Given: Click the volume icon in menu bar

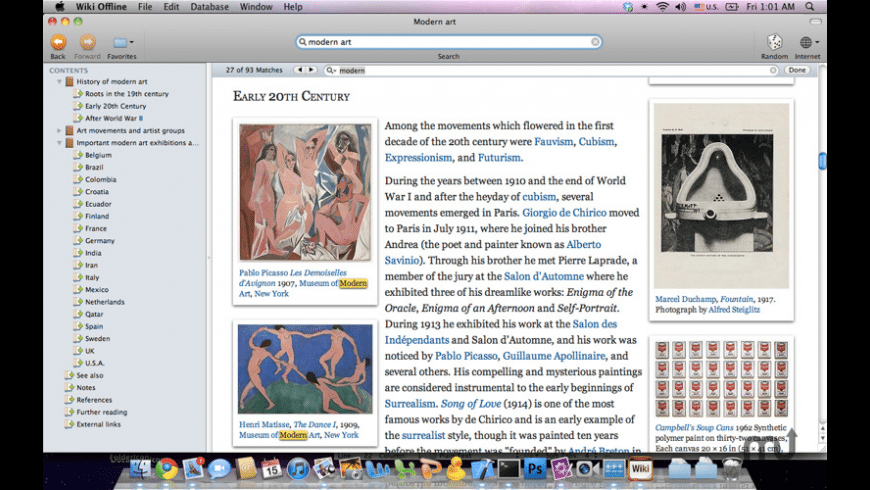Looking at the screenshot, I should (x=680, y=7).
